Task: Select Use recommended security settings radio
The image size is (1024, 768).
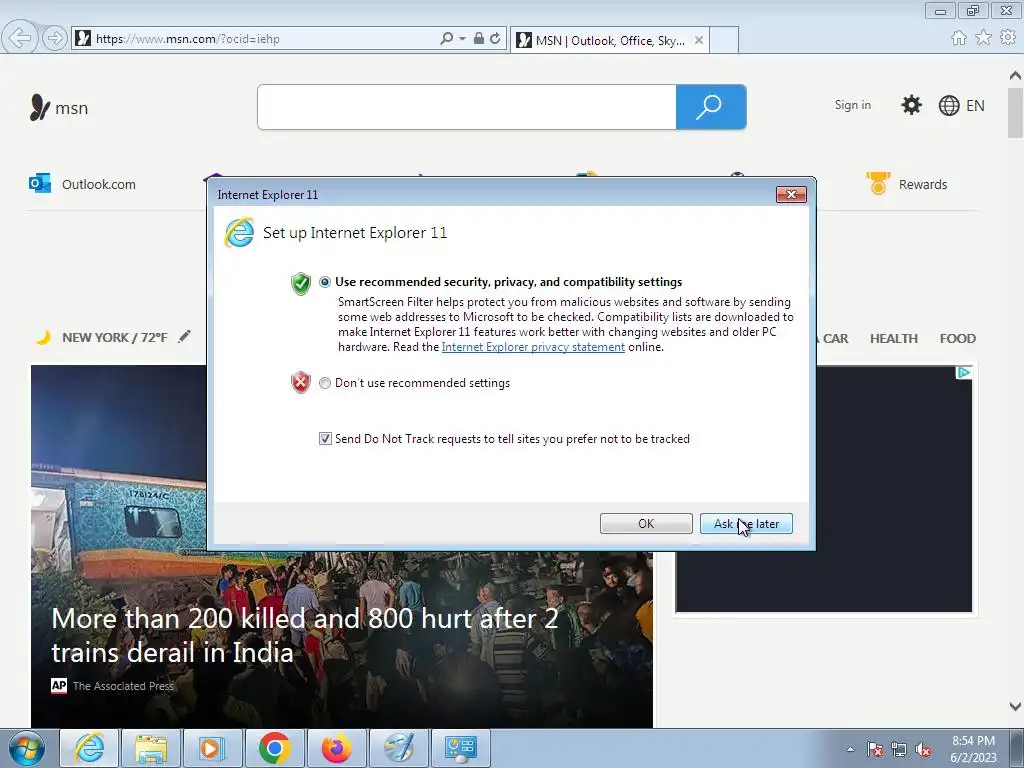Action: click(x=325, y=282)
